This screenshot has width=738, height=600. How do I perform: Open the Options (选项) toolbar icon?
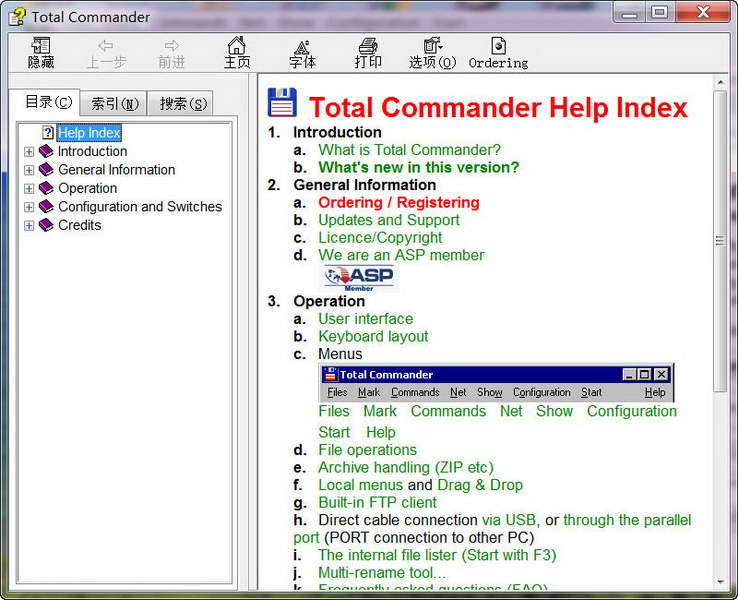point(433,46)
